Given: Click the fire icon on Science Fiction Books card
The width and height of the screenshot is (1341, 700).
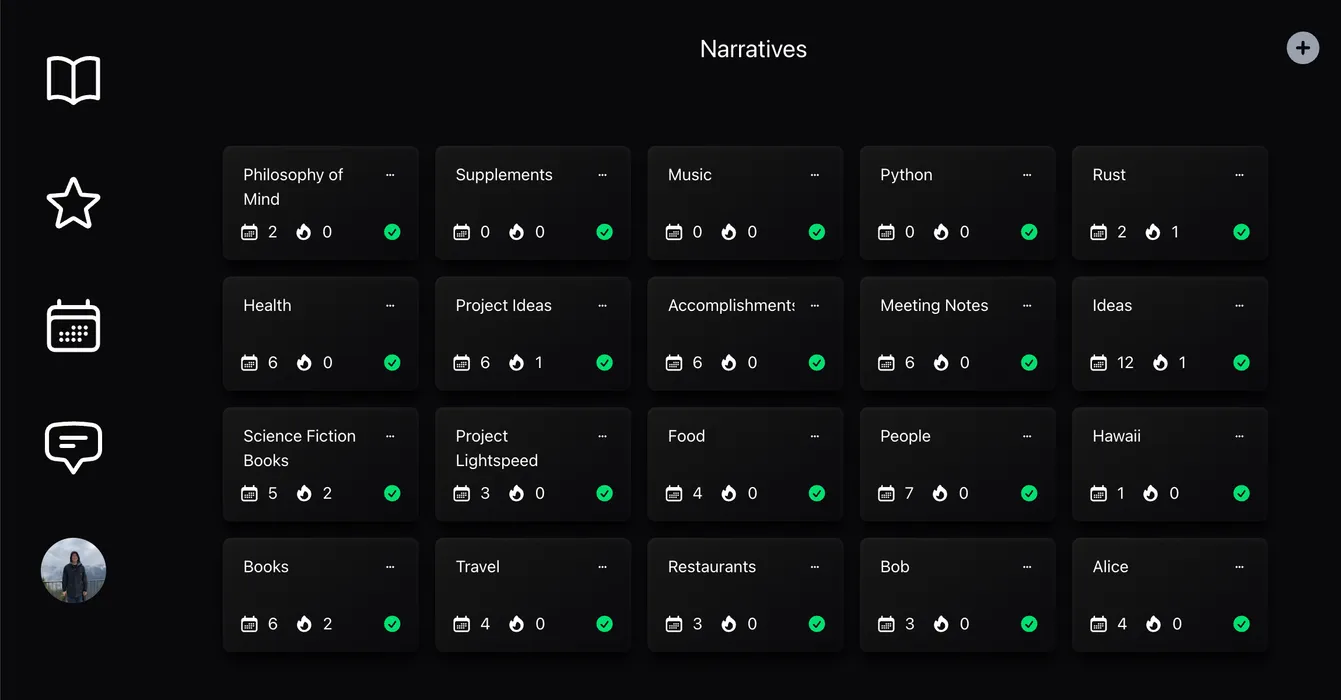Looking at the screenshot, I should [302, 492].
